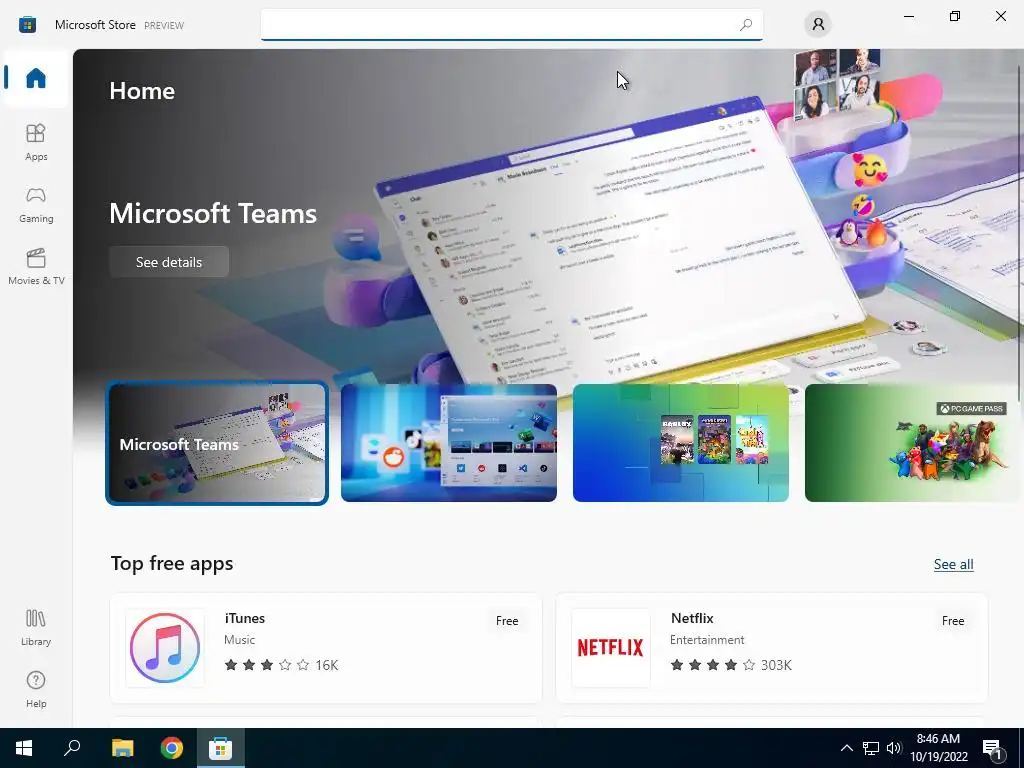Show hidden system tray icons
1024x768 pixels.
click(846, 748)
